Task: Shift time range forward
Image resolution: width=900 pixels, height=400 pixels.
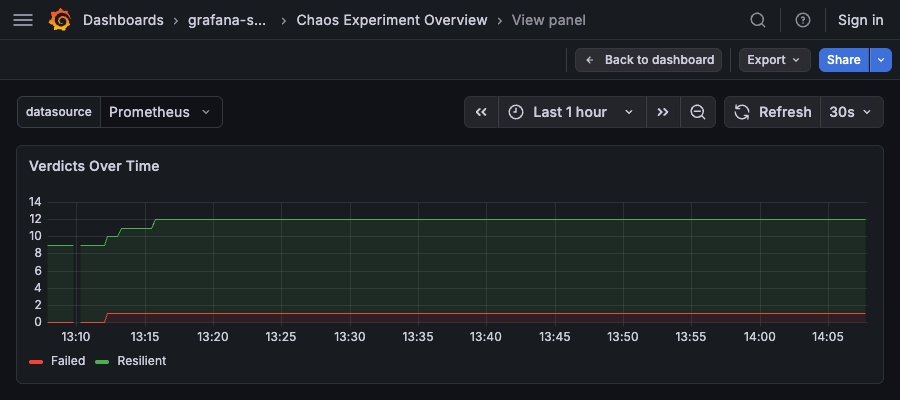Action: (x=663, y=112)
